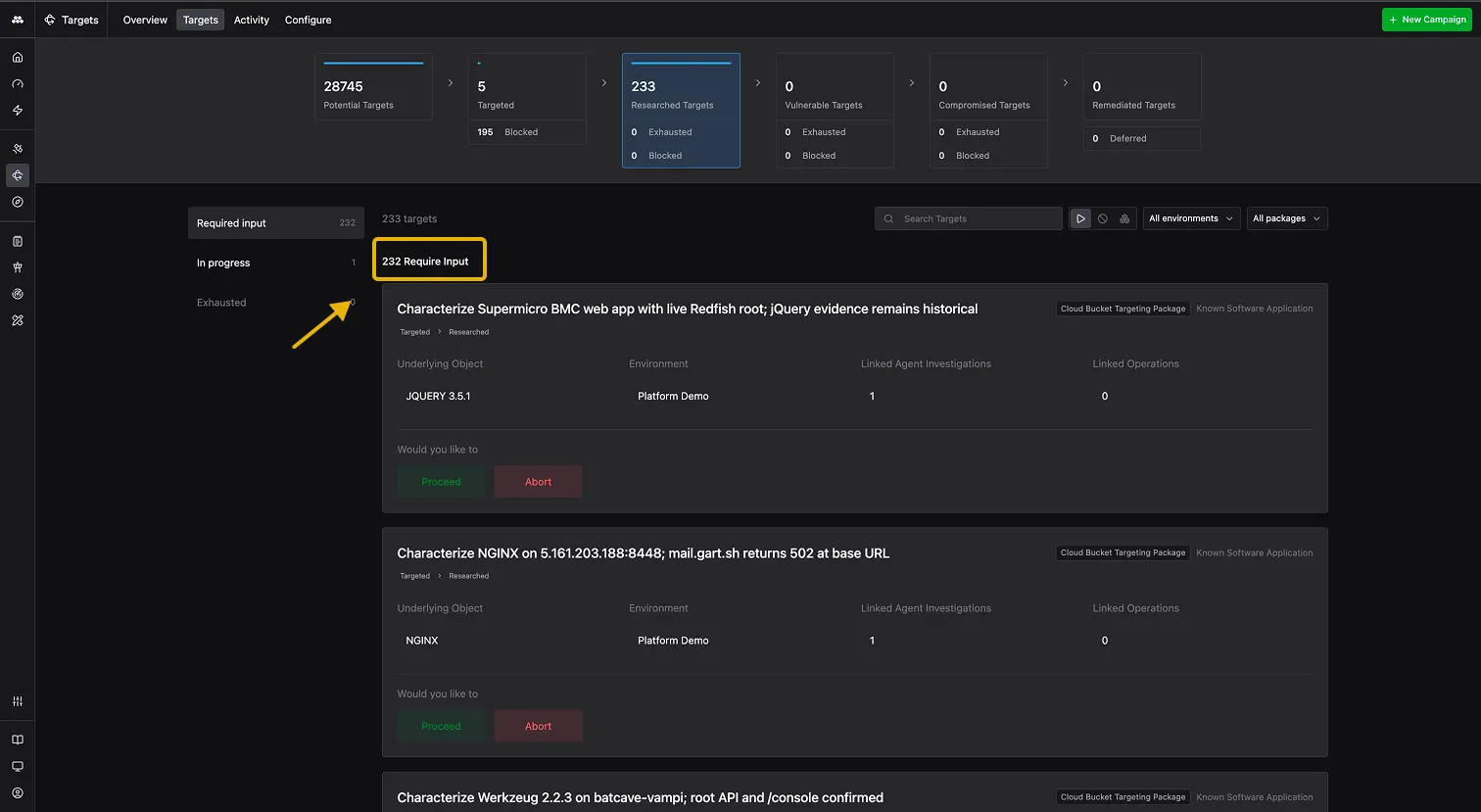
Task: Open the compass icon in sidebar
Action: 18,202
